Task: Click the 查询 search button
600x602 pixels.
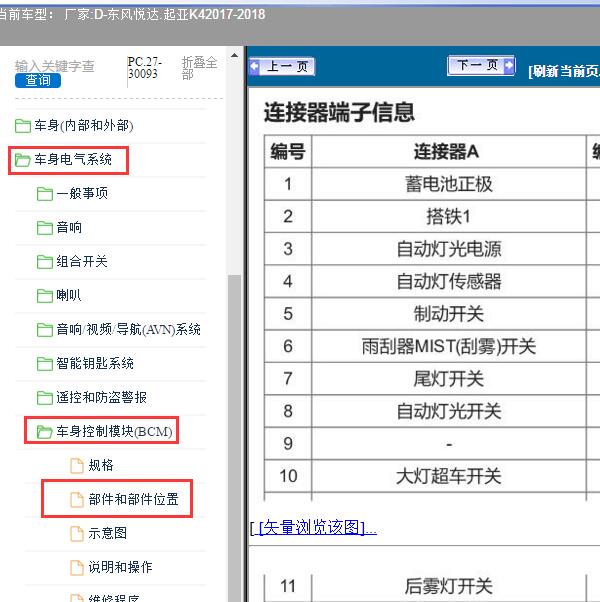Action: [38, 80]
